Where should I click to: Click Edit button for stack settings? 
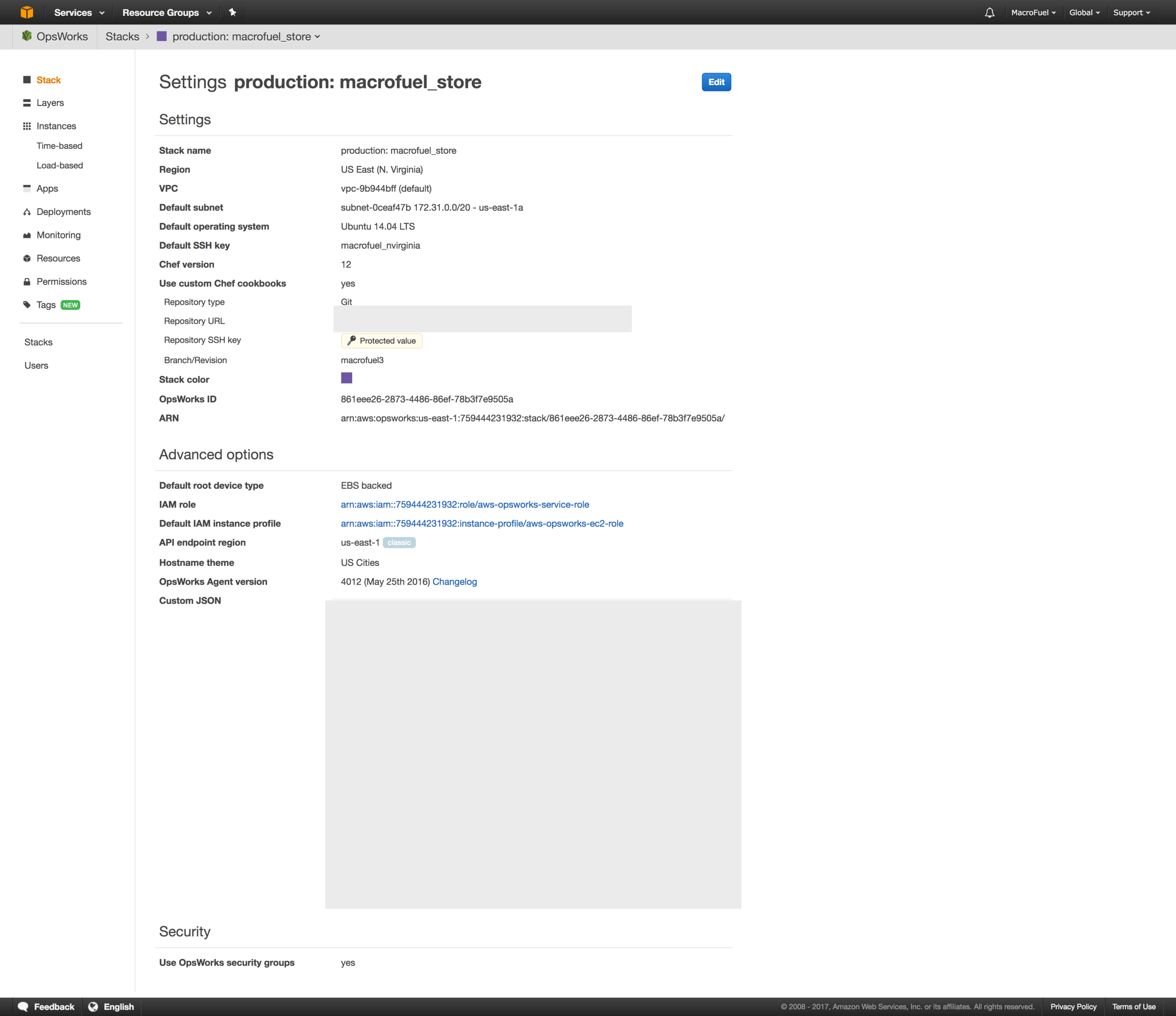(x=716, y=82)
